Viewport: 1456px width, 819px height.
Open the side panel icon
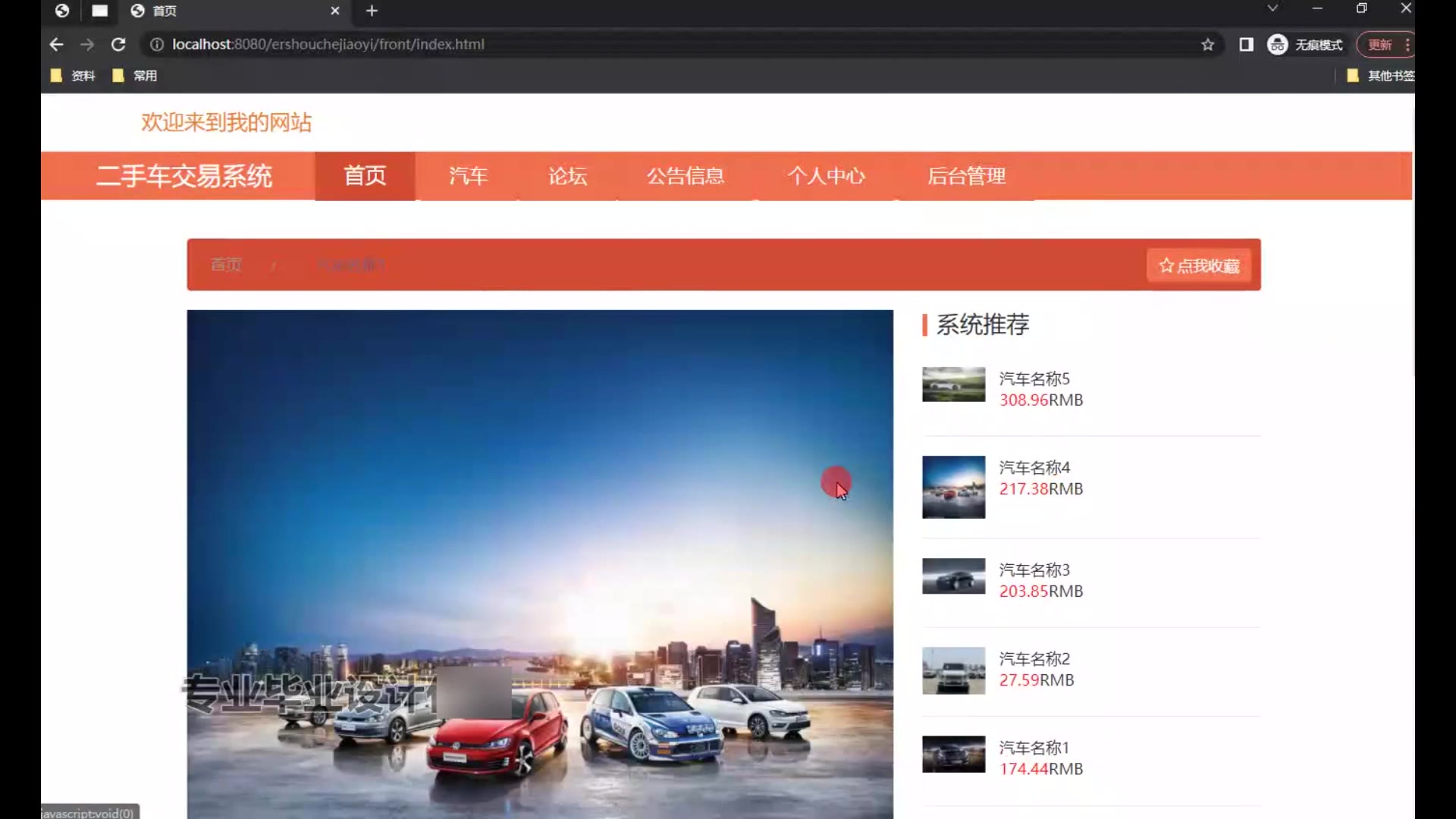point(1246,45)
